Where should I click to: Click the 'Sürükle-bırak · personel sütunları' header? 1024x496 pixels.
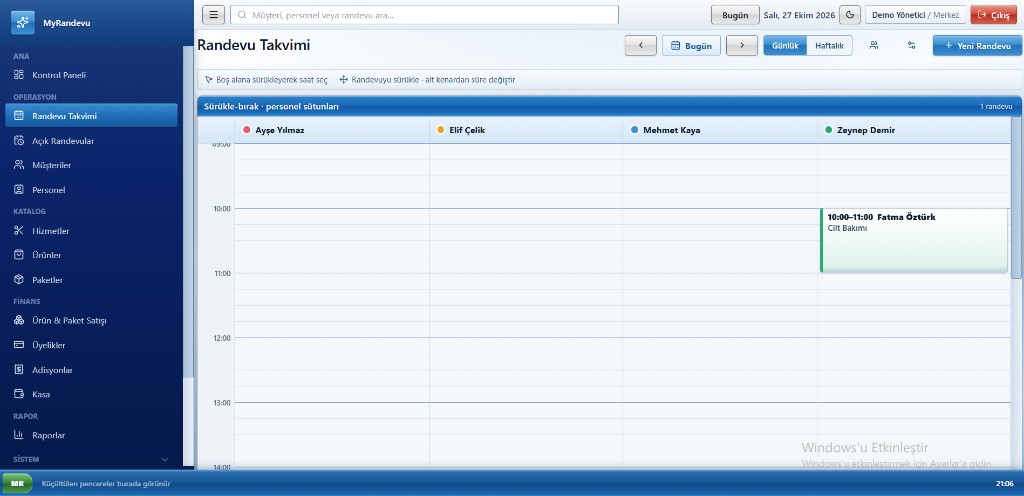click(x=271, y=106)
